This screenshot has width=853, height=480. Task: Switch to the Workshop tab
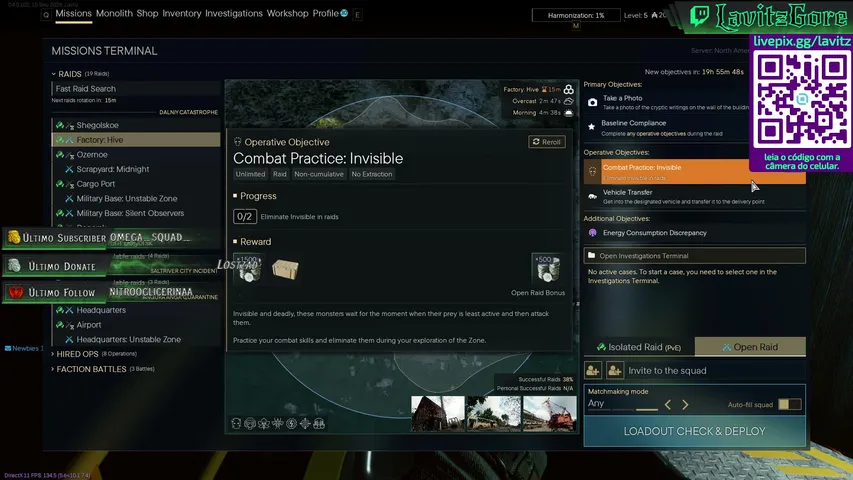[x=287, y=14]
